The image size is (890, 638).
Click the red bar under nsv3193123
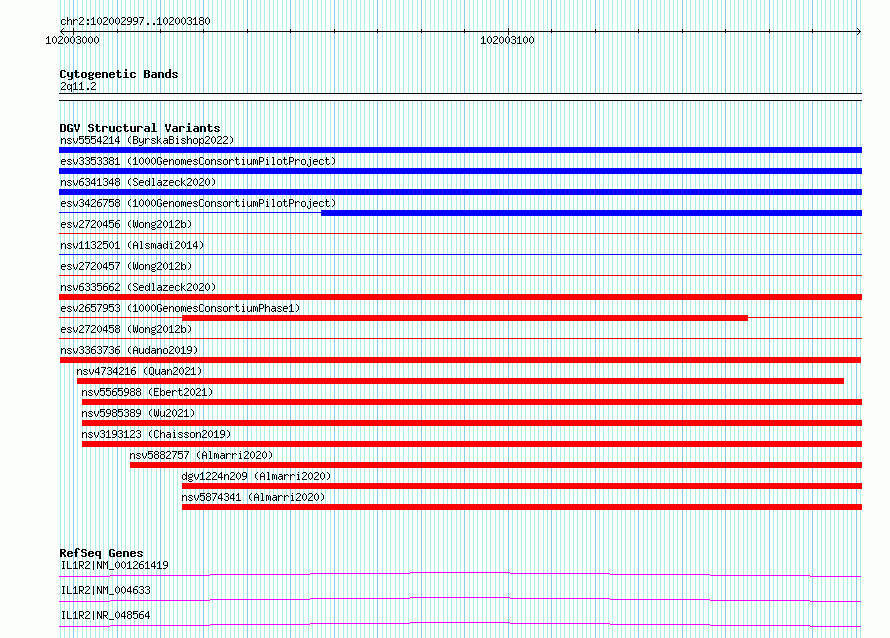click(x=472, y=444)
